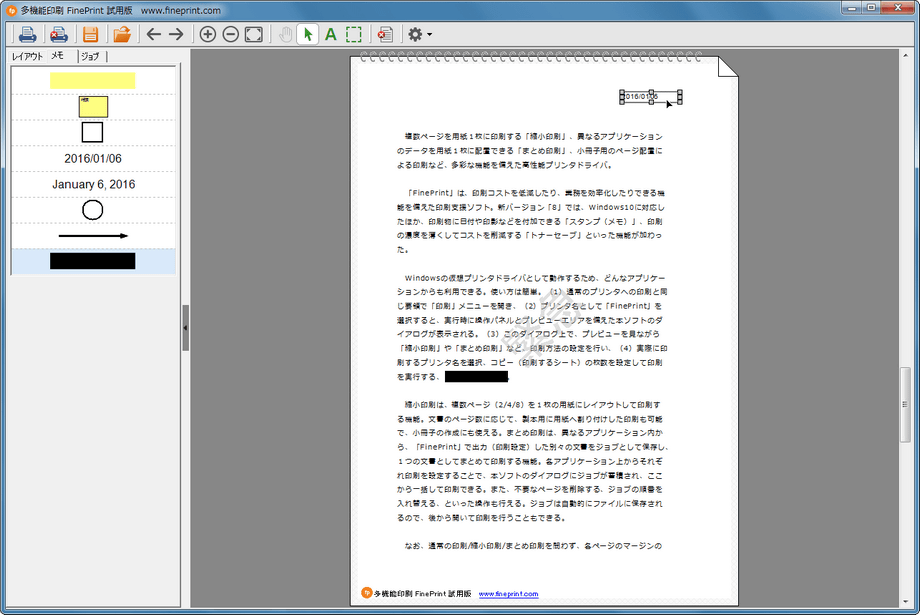Click the Fit to window icon
Viewport: 920px width, 615px height.
[x=253, y=35]
